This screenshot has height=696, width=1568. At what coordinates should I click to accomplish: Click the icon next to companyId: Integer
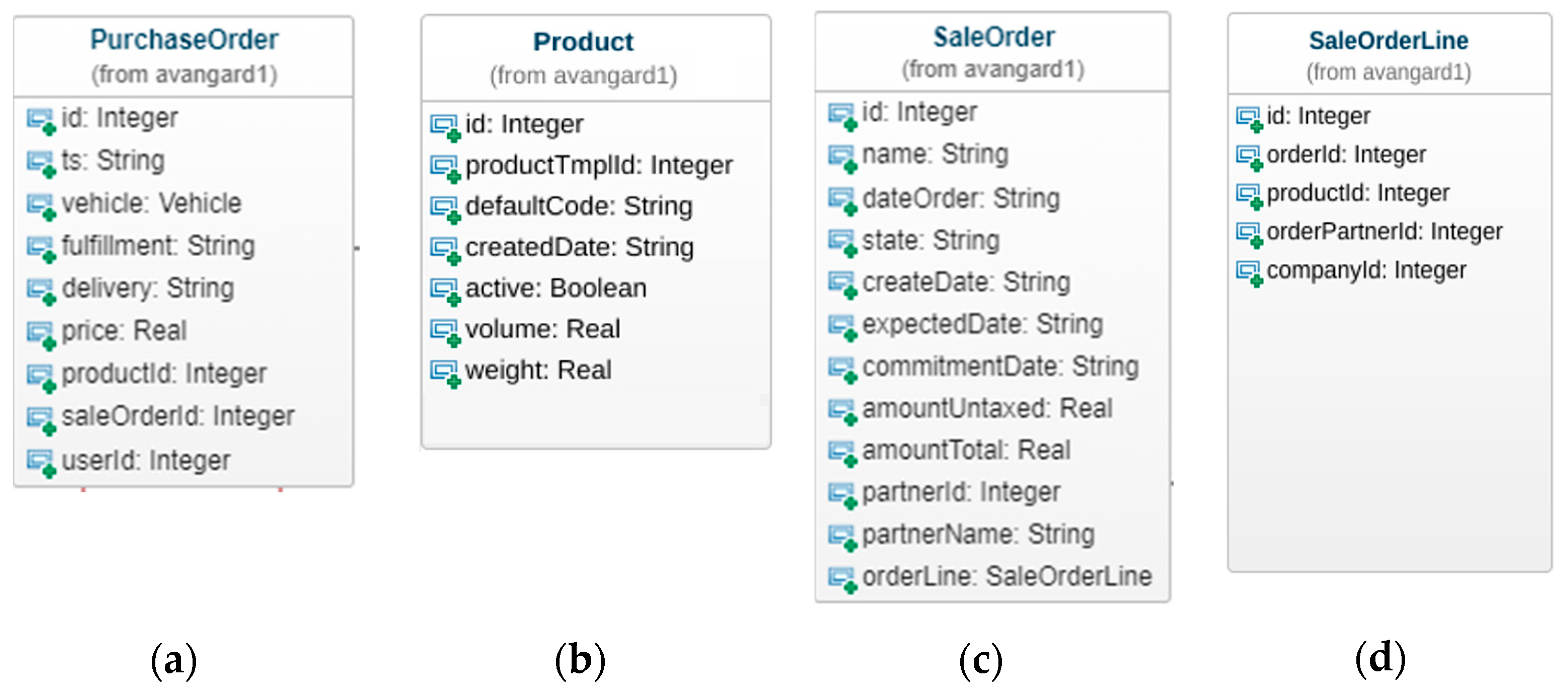[1249, 272]
